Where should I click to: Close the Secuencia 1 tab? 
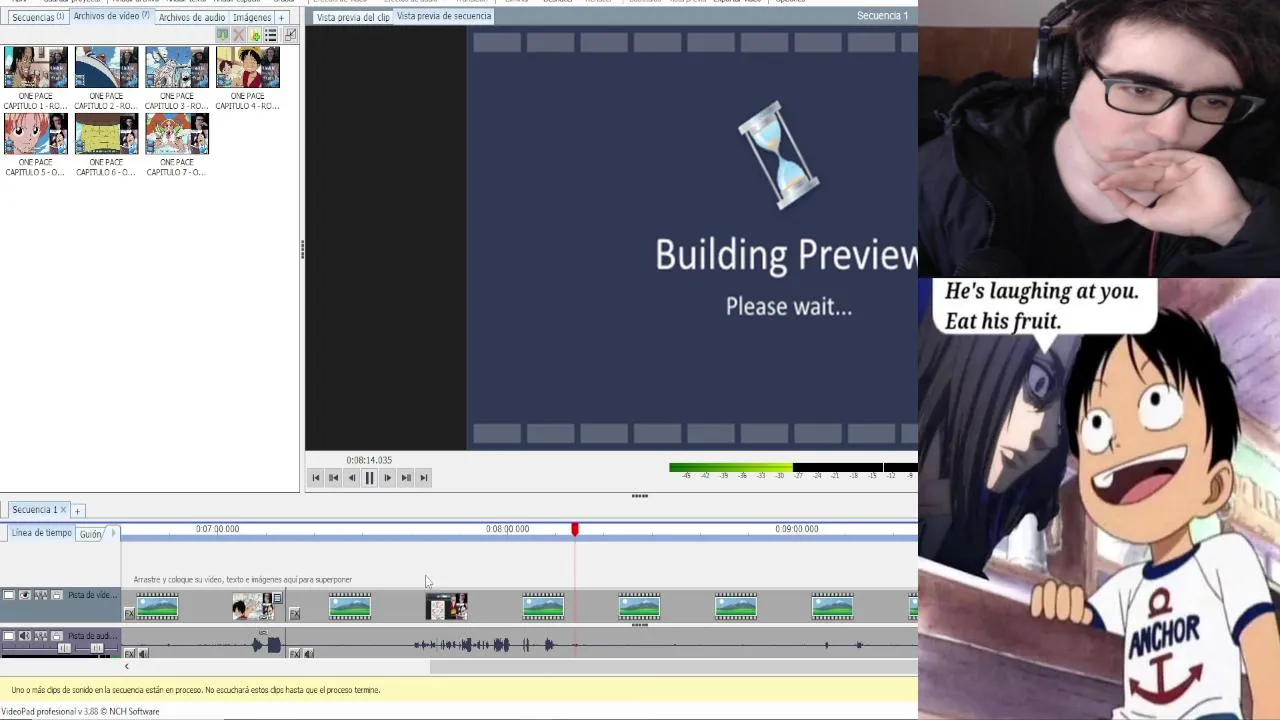(x=63, y=510)
